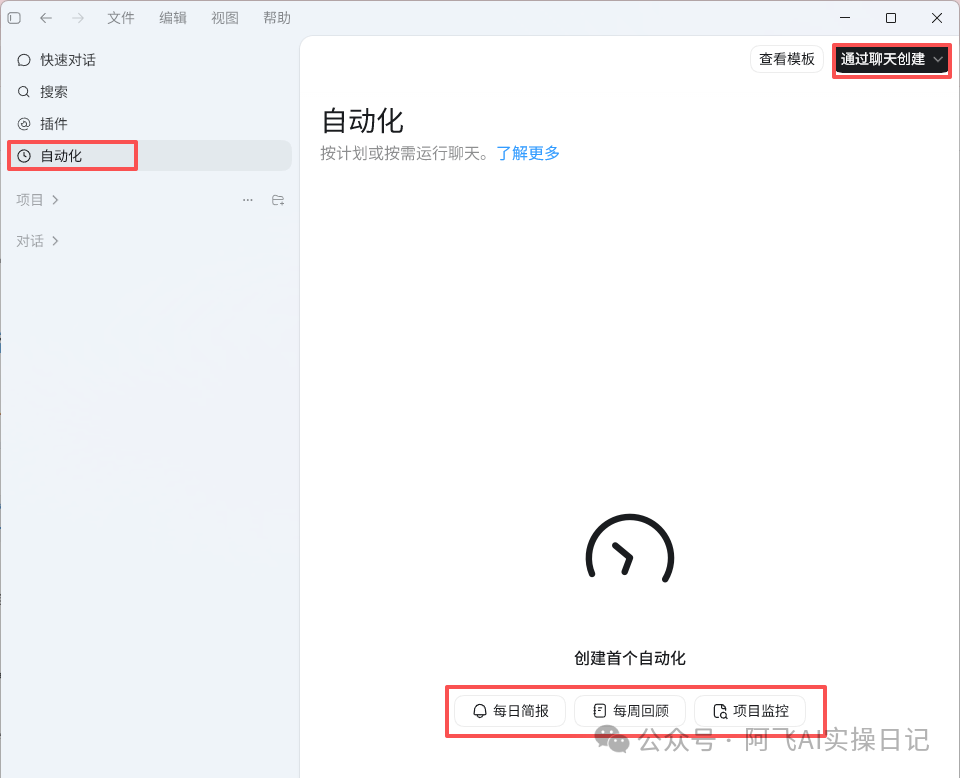Image resolution: width=960 pixels, height=778 pixels.
Task: Open the 视图 menu
Action: (x=225, y=18)
